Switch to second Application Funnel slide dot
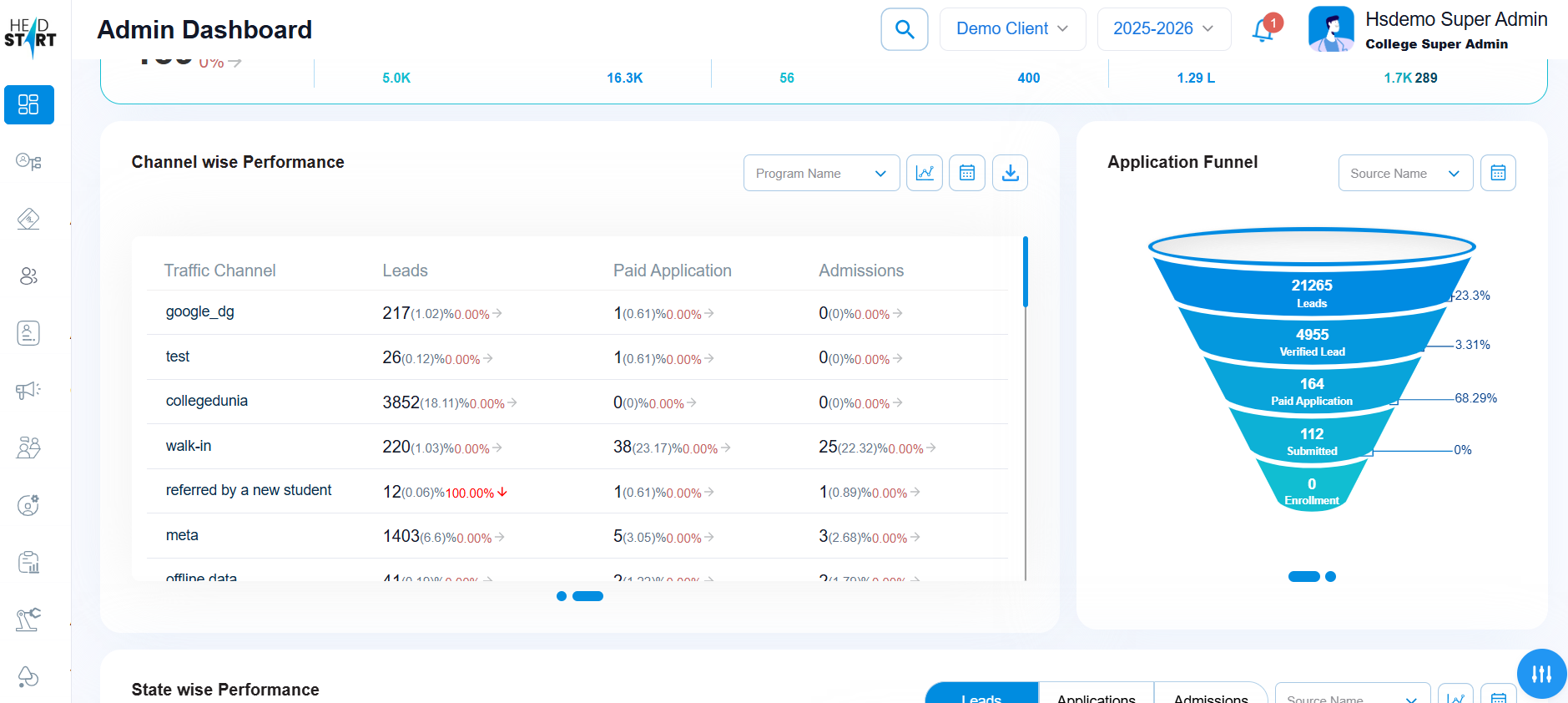 click(1331, 576)
